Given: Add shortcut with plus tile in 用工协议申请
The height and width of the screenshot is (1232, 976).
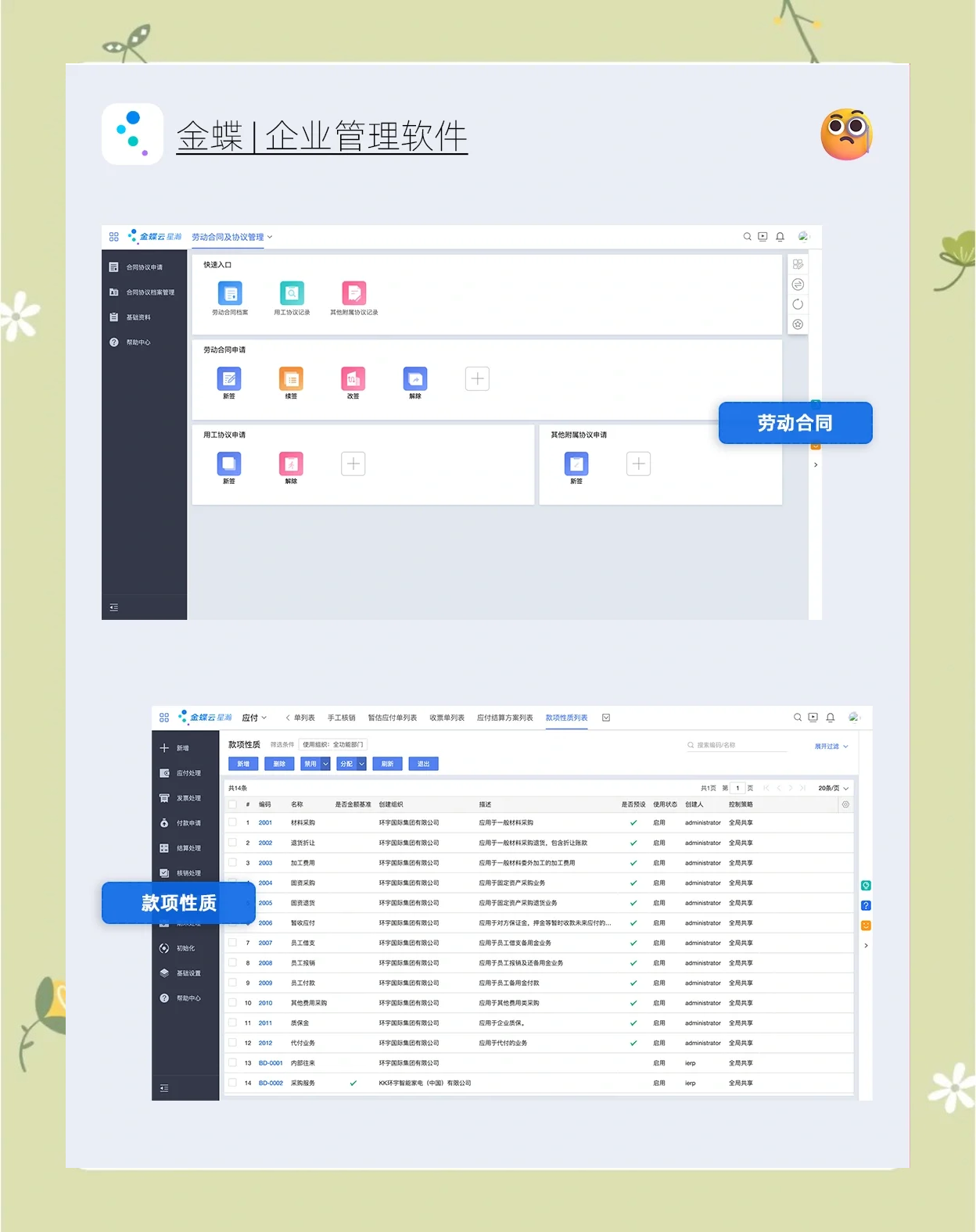Looking at the screenshot, I should pos(353,464).
